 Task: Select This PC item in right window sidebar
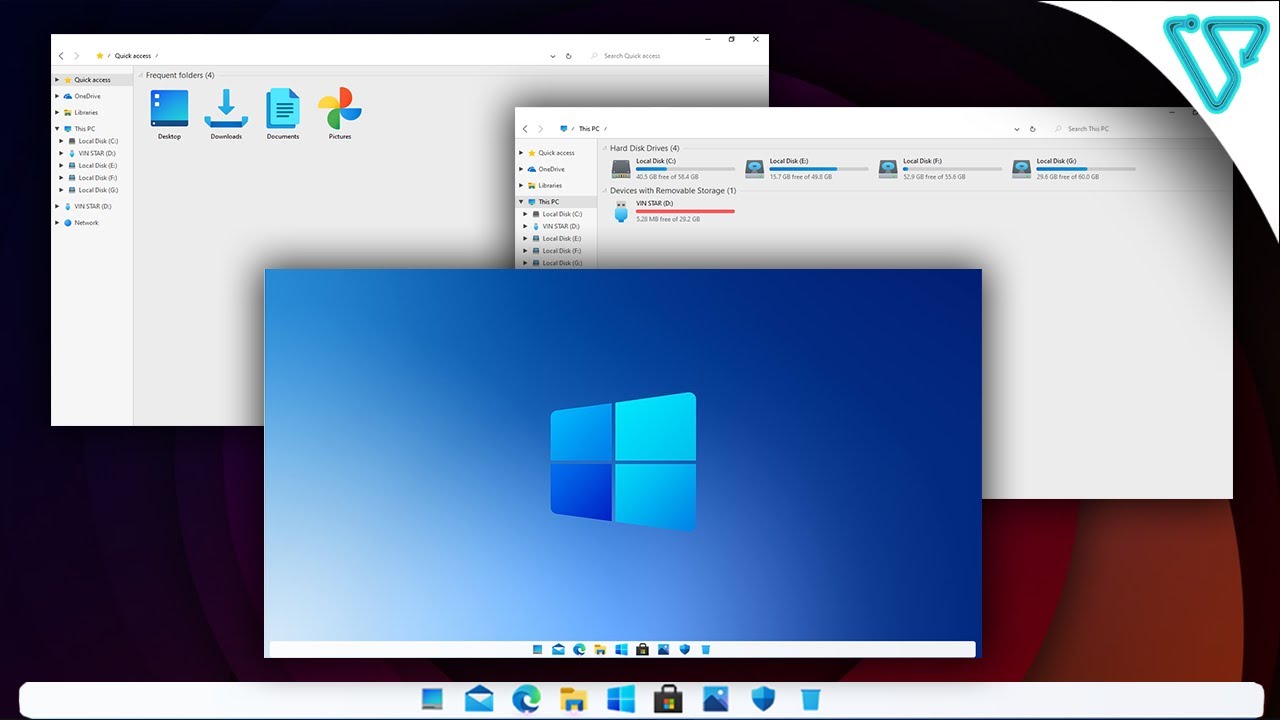556,201
